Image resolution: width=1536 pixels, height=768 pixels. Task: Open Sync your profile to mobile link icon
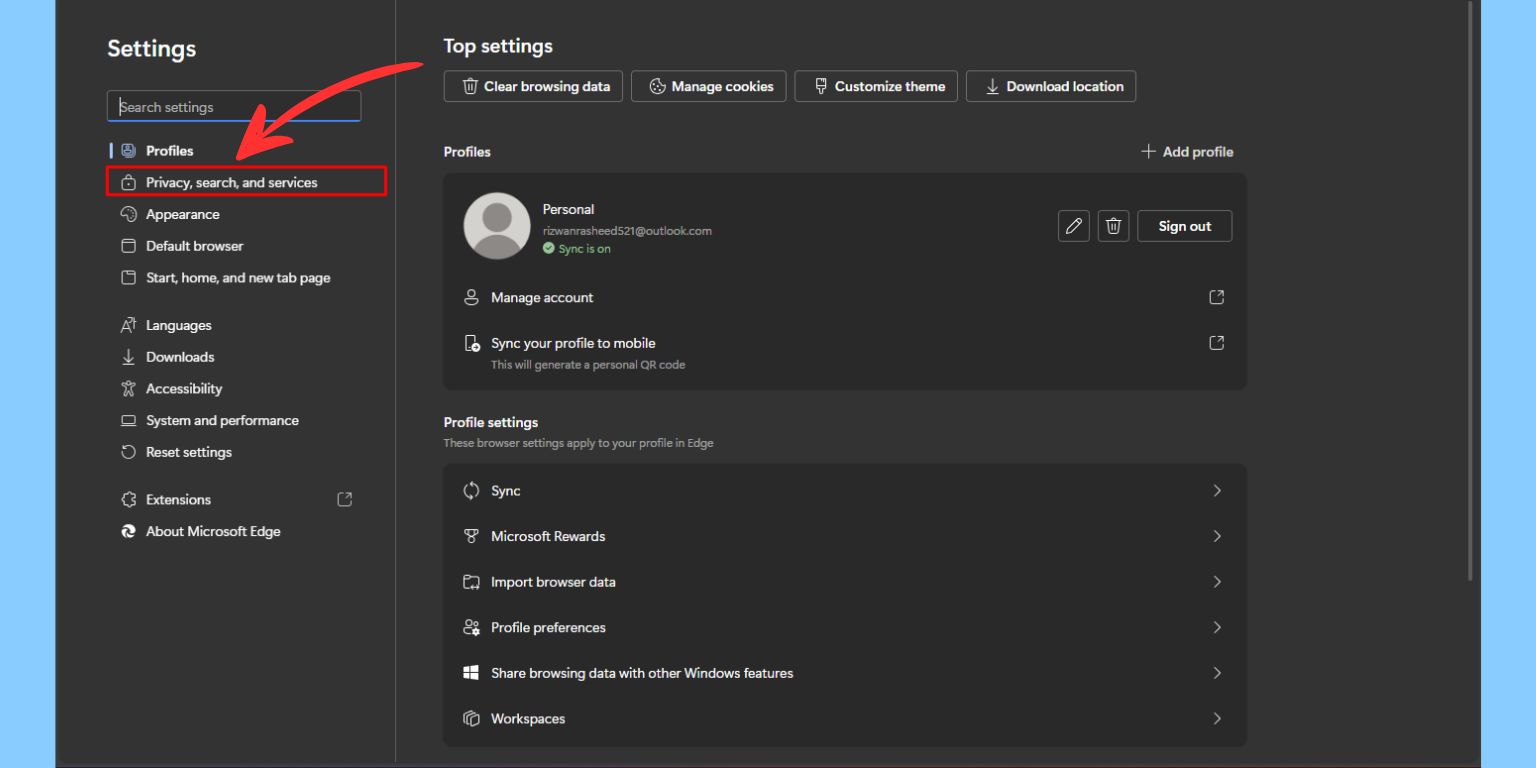tap(1217, 343)
